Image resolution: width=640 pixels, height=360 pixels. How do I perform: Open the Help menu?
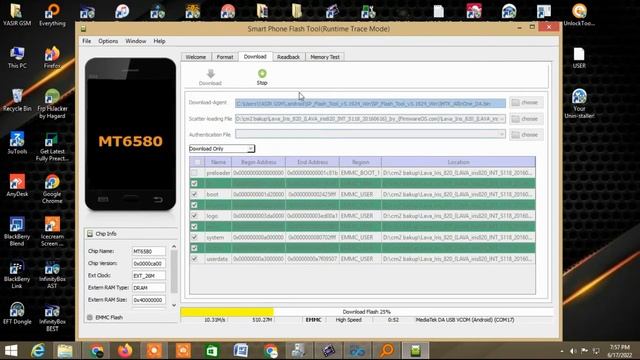click(x=159, y=41)
